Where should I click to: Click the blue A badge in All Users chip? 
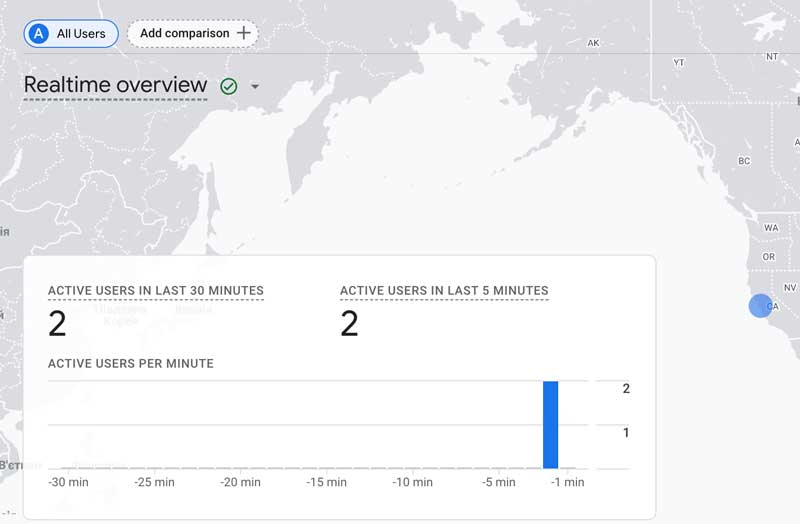click(39, 34)
